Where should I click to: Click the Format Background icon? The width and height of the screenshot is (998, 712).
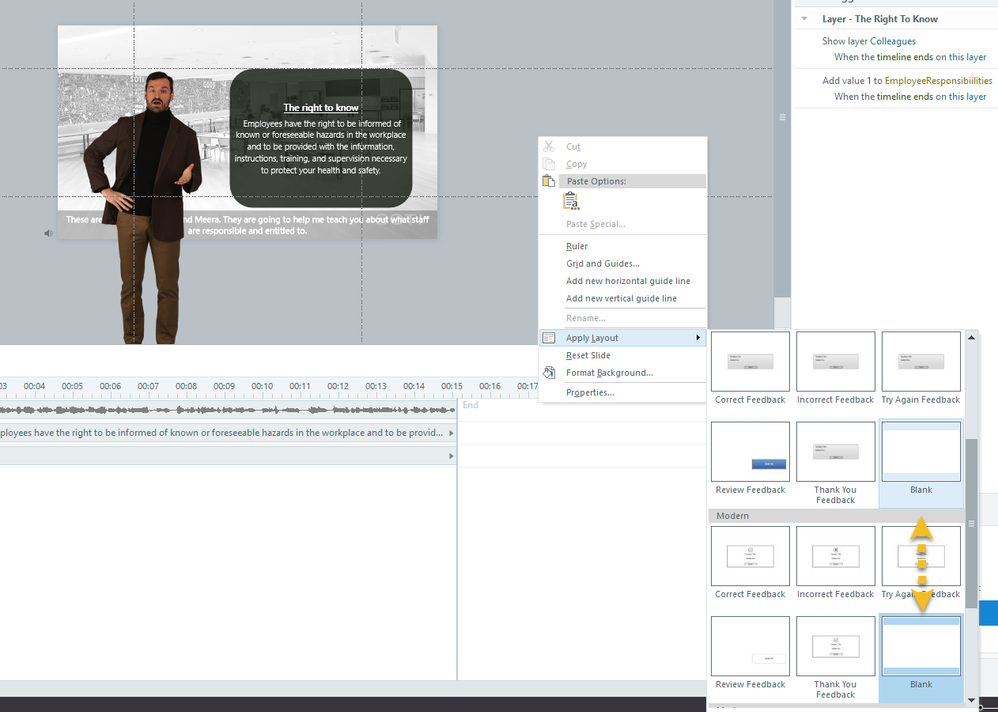pos(548,373)
